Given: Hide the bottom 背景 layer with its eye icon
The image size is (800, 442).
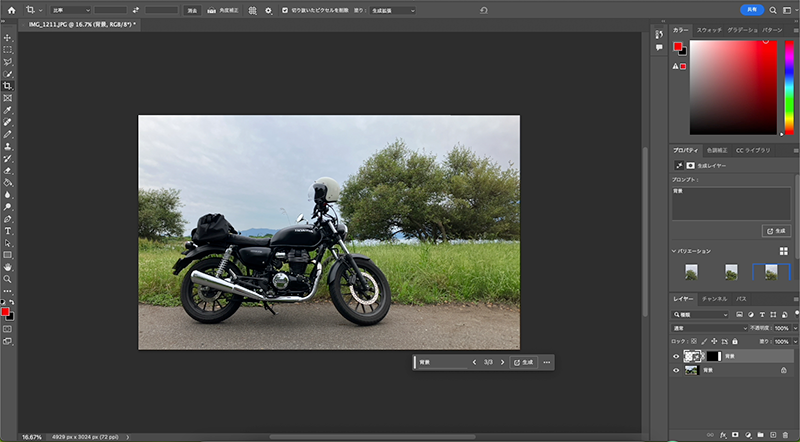Looking at the screenshot, I should (x=676, y=371).
